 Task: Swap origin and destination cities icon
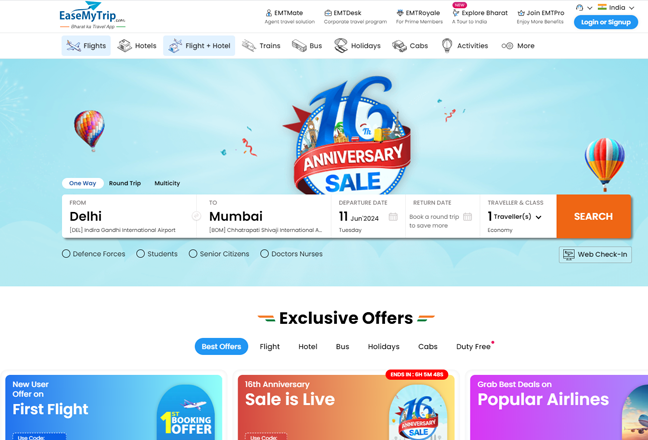(196, 216)
